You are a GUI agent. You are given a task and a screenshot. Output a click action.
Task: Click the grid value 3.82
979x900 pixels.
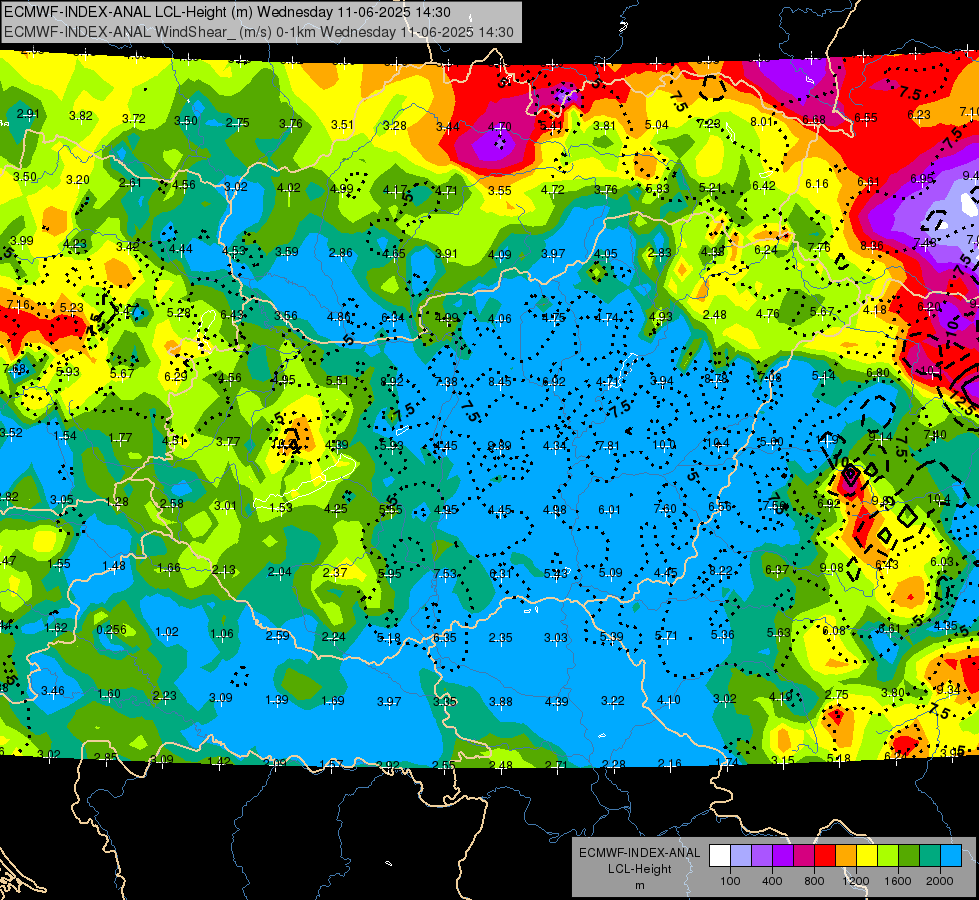81,116
